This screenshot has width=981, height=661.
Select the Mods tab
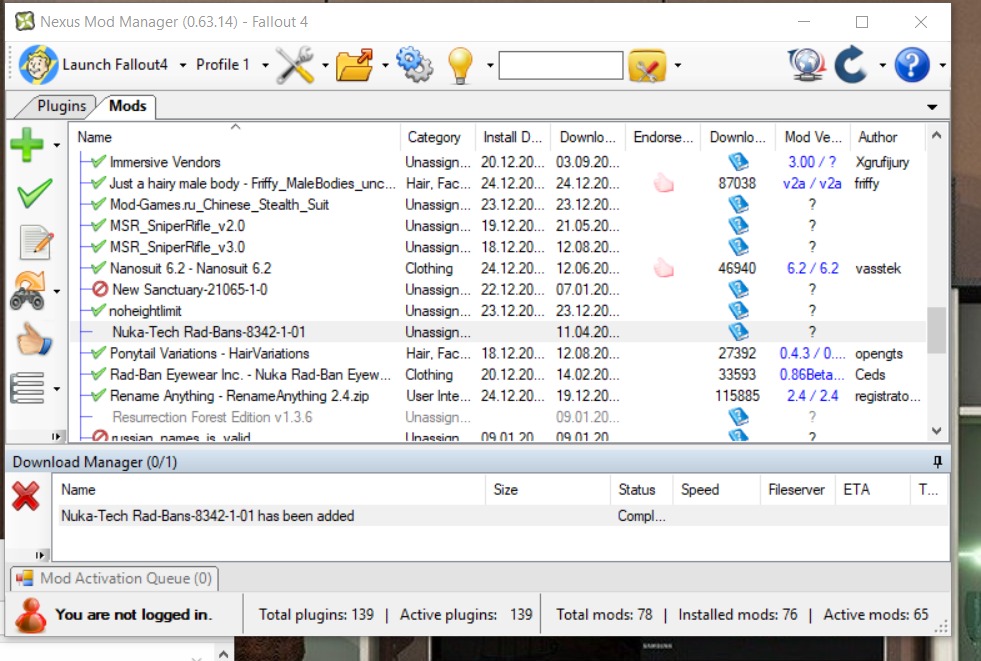pos(128,106)
